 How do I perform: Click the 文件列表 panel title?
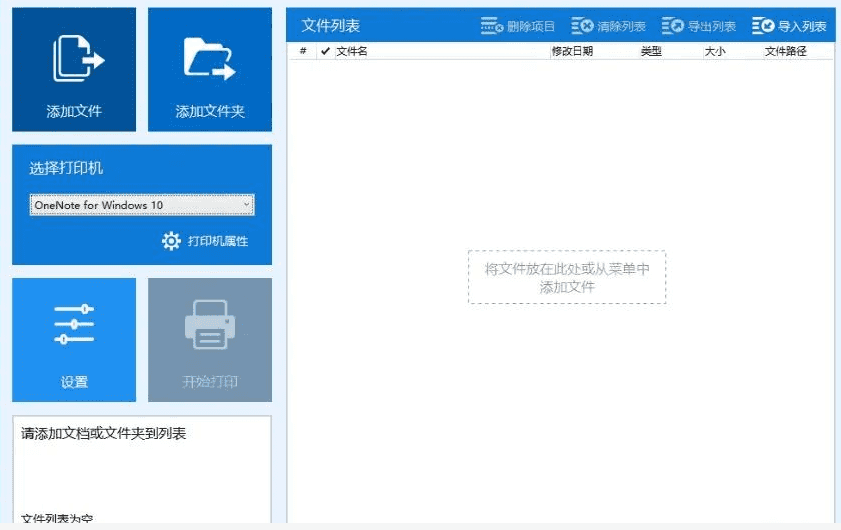330,26
